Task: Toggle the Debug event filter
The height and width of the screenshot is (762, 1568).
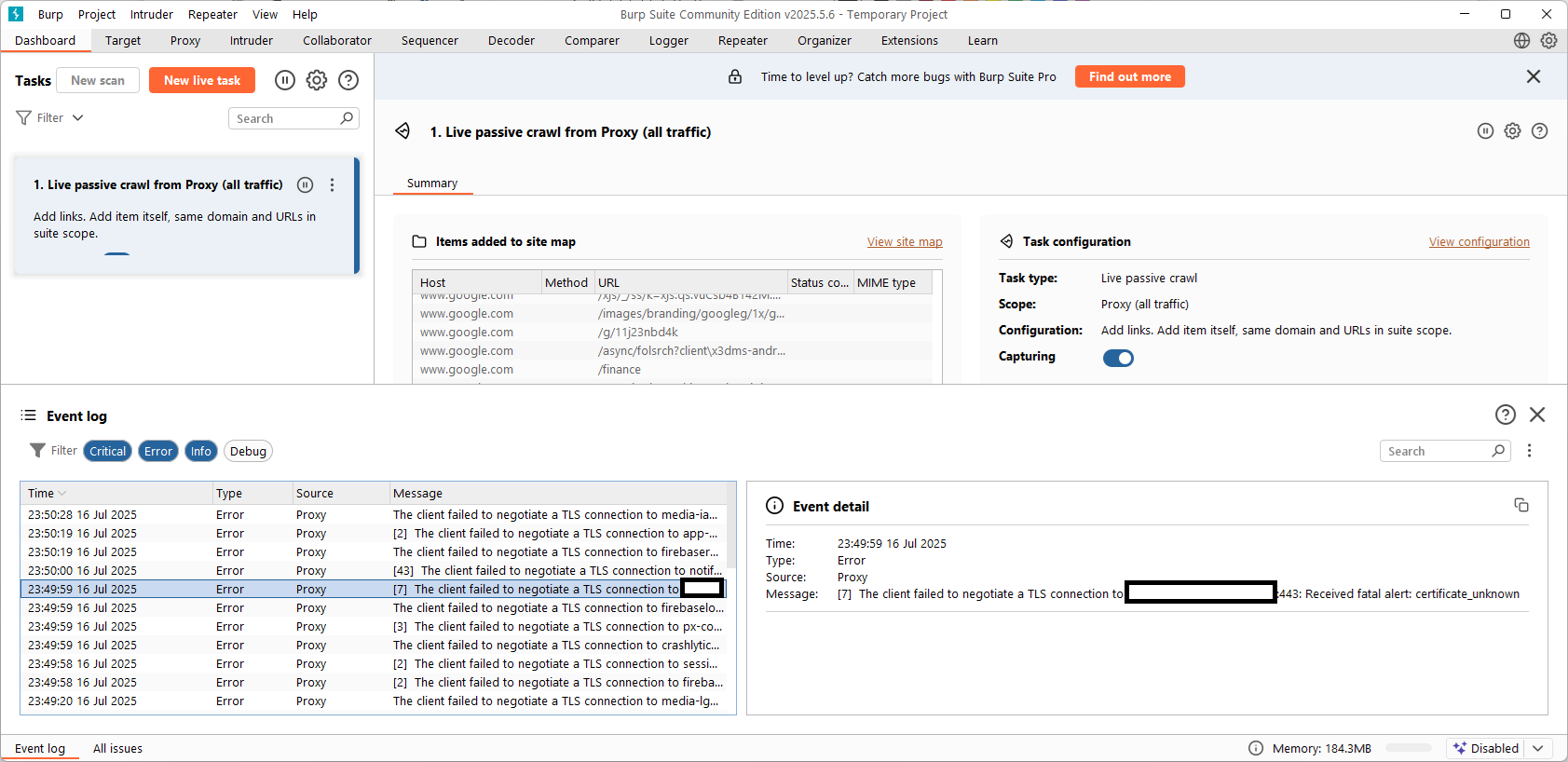Action: tap(248, 451)
